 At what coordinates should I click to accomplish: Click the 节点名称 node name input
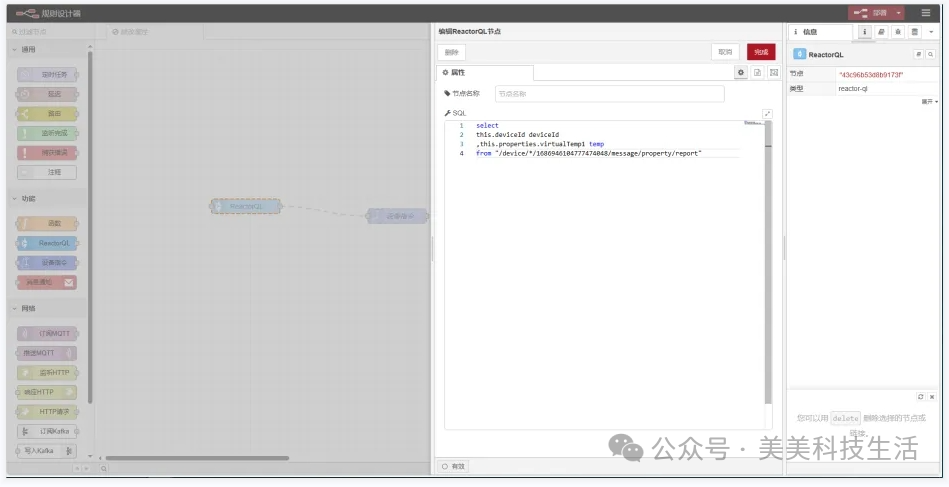point(609,94)
